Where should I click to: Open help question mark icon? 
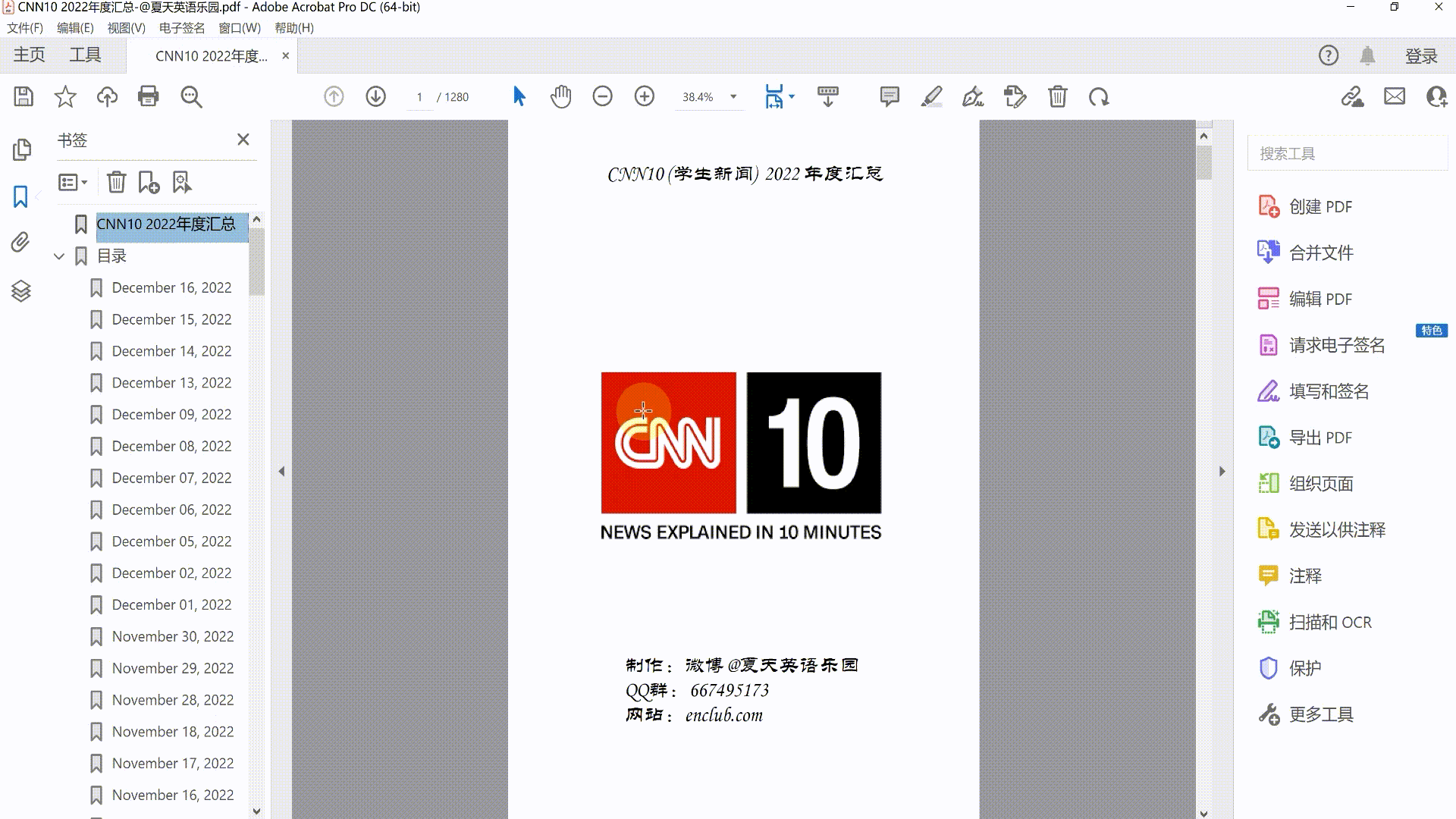tap(1329, 55)
